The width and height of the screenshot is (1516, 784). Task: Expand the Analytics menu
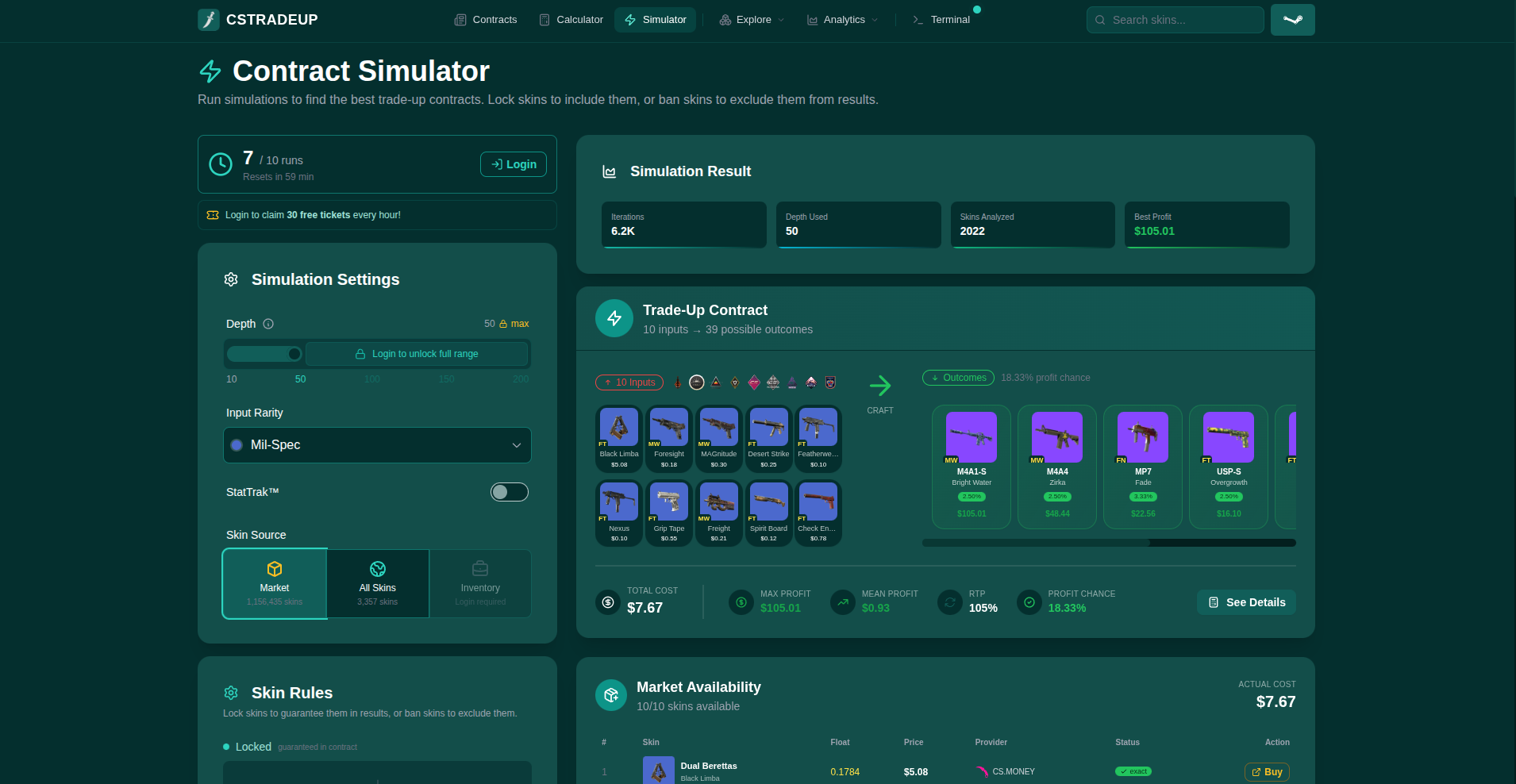coord(843,20)
